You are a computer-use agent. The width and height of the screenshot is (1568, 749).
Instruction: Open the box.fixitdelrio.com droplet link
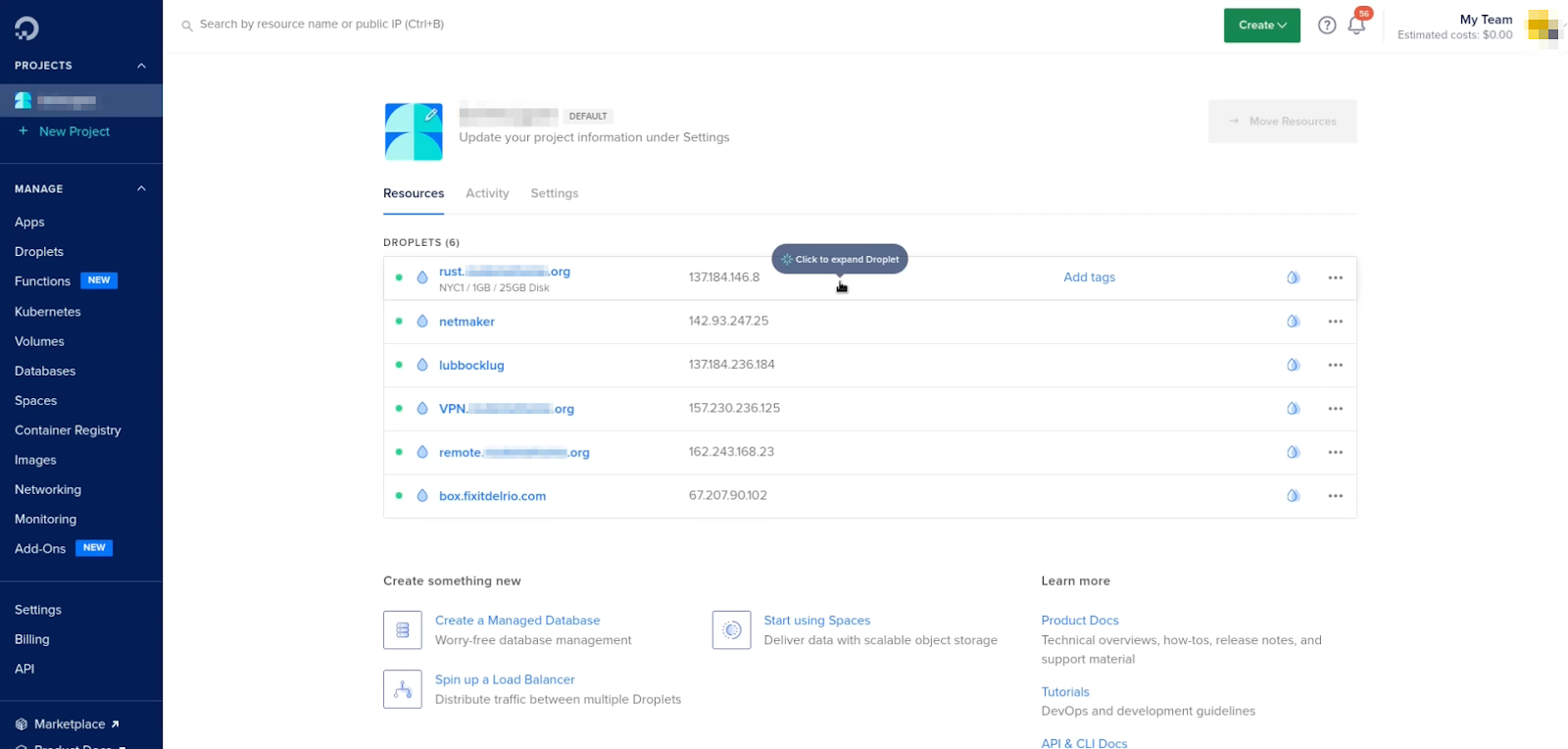pos(492,496)
